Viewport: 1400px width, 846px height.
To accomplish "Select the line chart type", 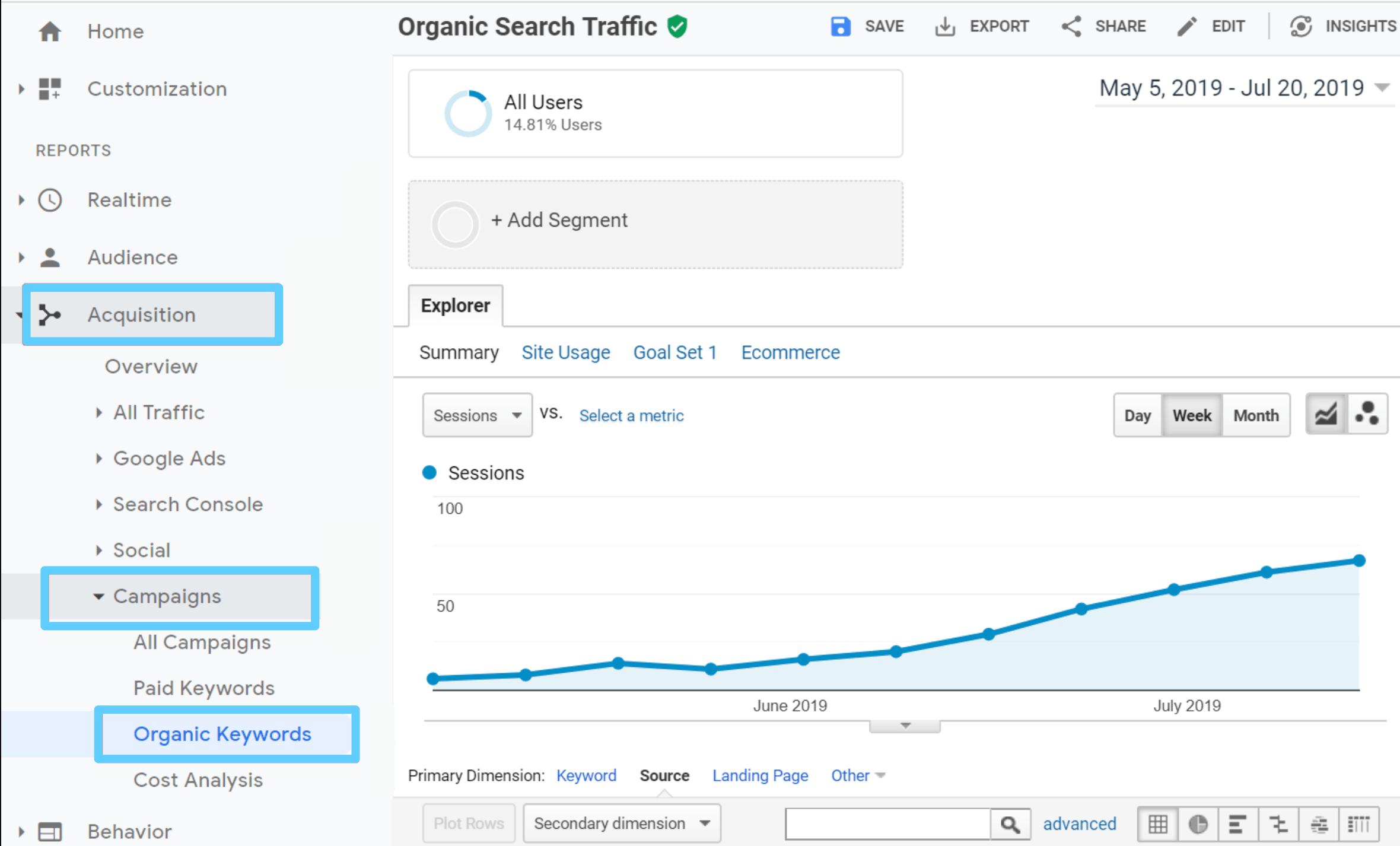I will pyautogui.click(x=1326, y=414).
